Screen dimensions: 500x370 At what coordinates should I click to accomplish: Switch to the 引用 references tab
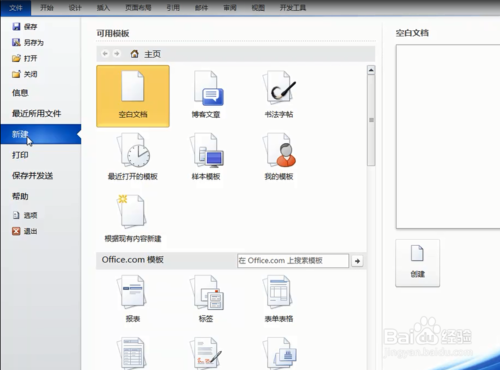click(173, 8)
